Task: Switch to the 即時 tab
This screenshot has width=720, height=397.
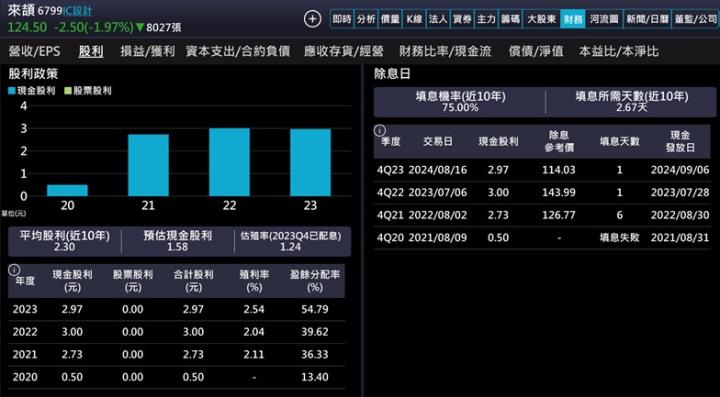Action: point(342,19)
